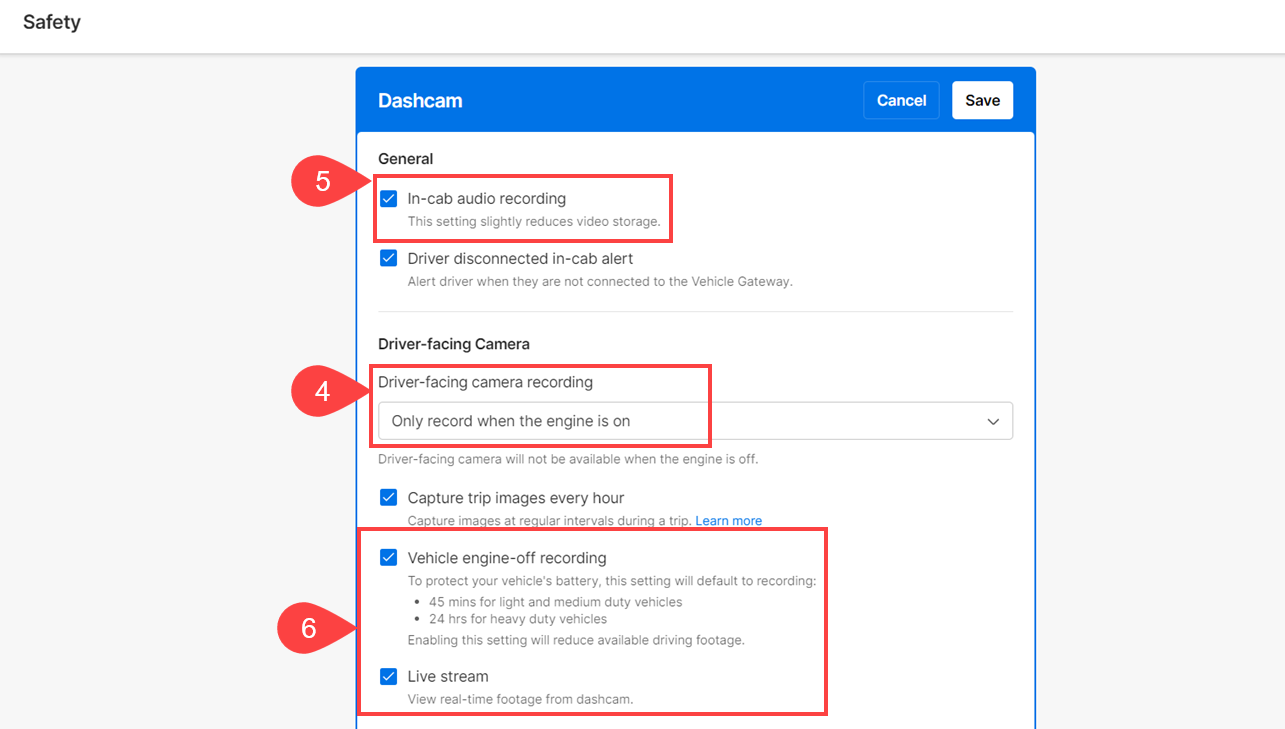The width and height of the screenshot is (1285, 729).
Task: Click the Safety page title
Action: point(52,22)
